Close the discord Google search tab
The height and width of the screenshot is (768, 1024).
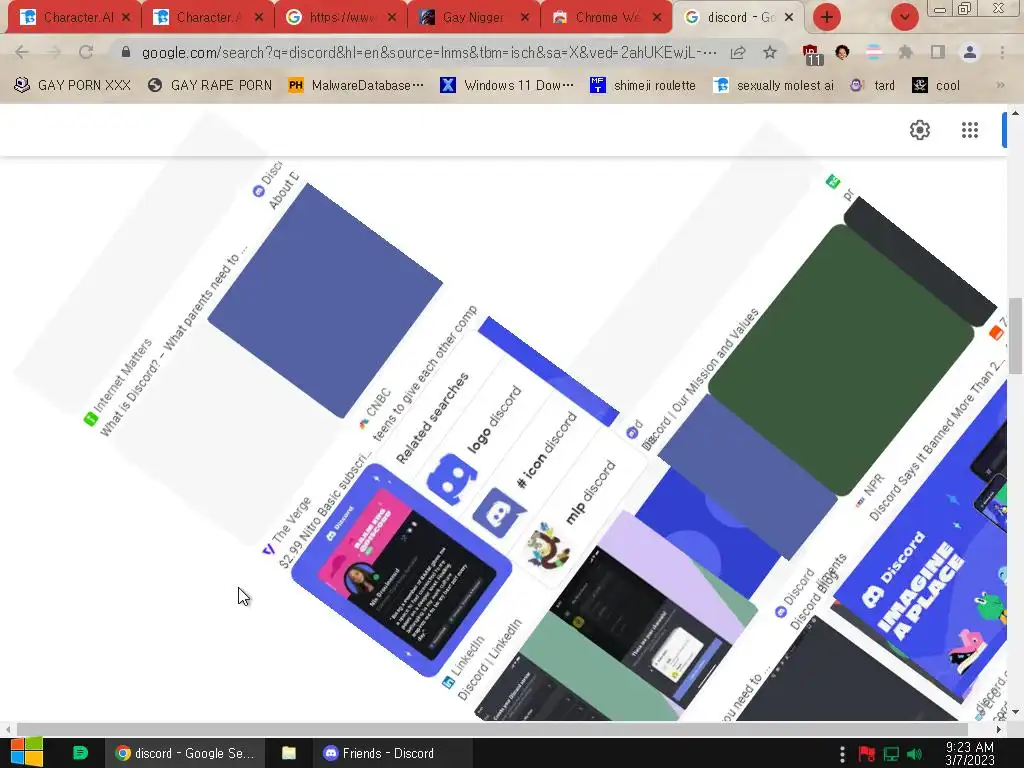tap(789, 18)
